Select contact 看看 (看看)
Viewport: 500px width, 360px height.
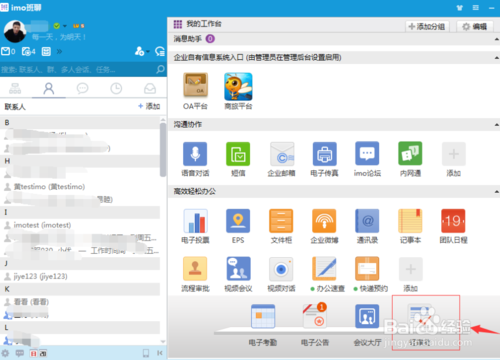(80, 302)
